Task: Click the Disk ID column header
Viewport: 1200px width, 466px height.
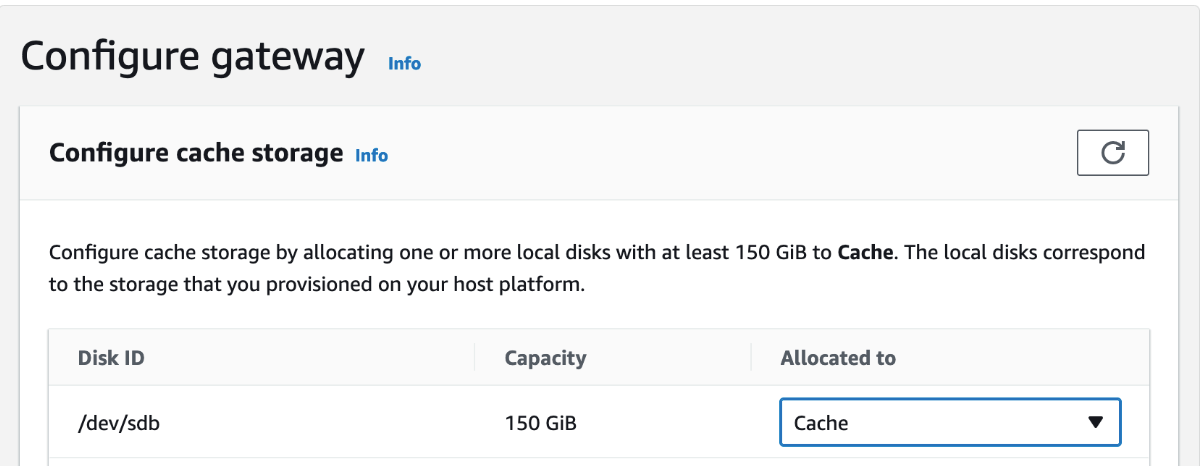Action: (112, 357)
